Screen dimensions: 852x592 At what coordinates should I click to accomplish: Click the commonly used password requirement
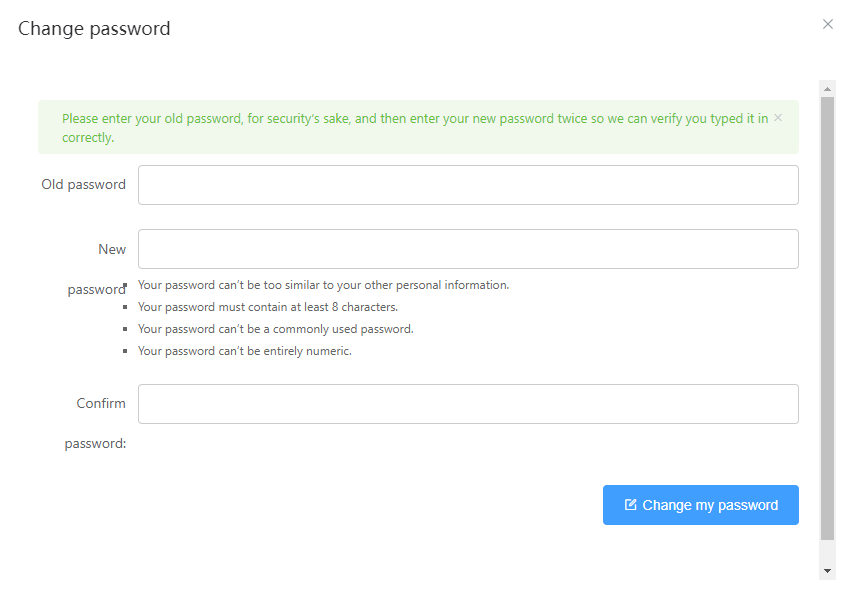pyautogui.click(x=276, y=328)
